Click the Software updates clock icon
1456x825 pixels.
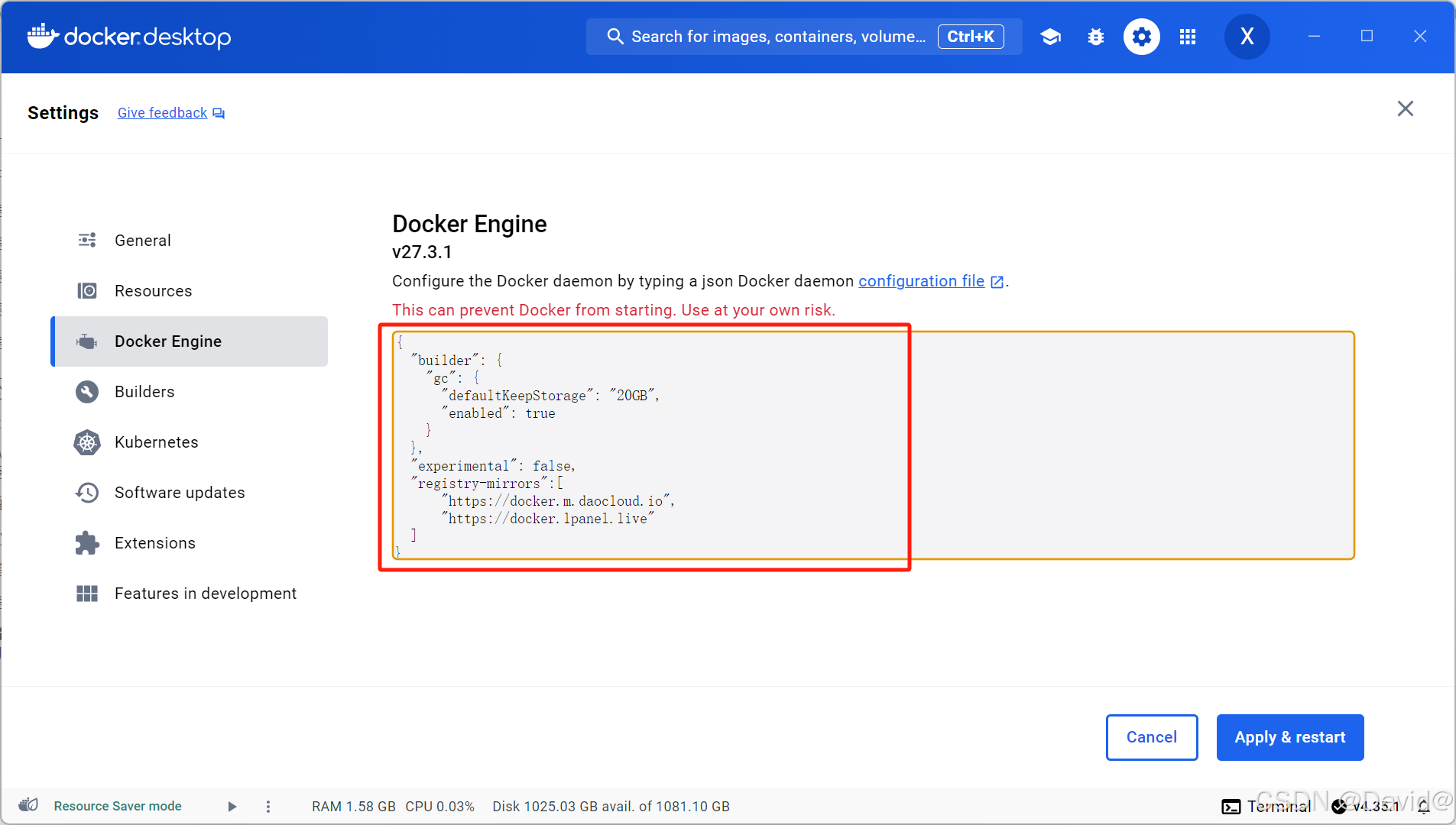point(87,493)
